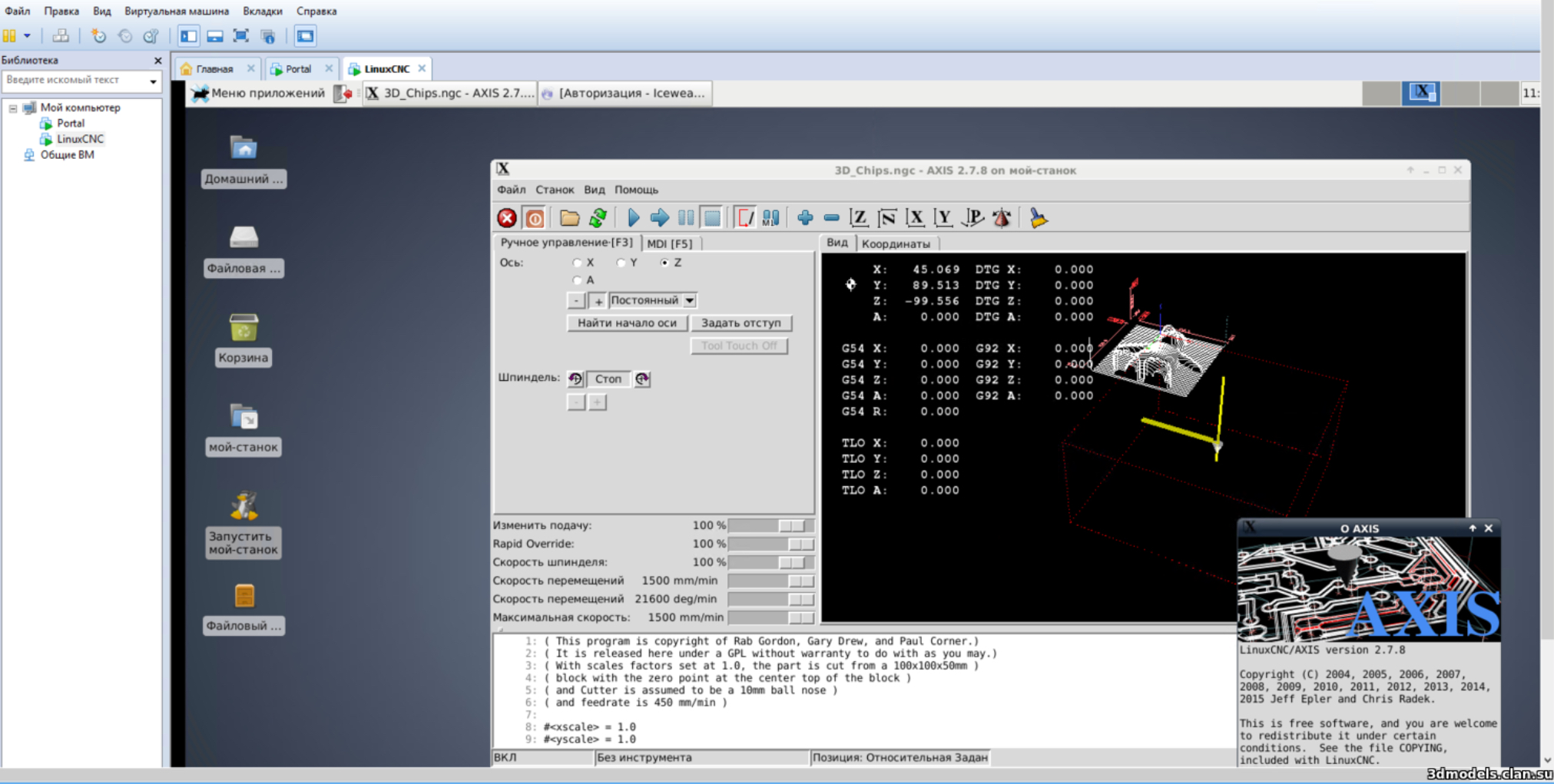Adjust the Изменить подачу feed override slider
The height and width of the screenshot is (784, 1554).
[x=791, y=526]
